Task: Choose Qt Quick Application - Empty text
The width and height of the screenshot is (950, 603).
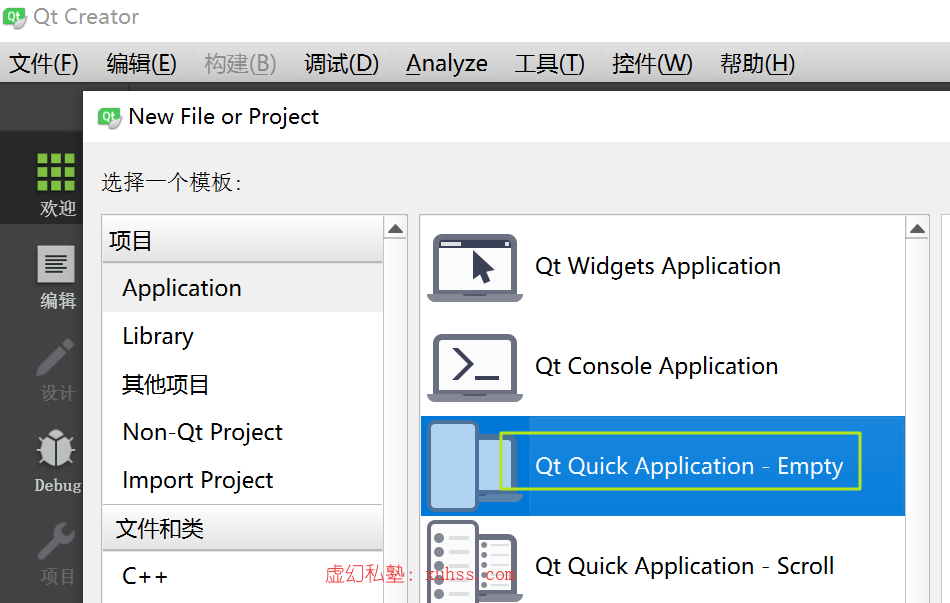Action: click(x=689, y=467)
